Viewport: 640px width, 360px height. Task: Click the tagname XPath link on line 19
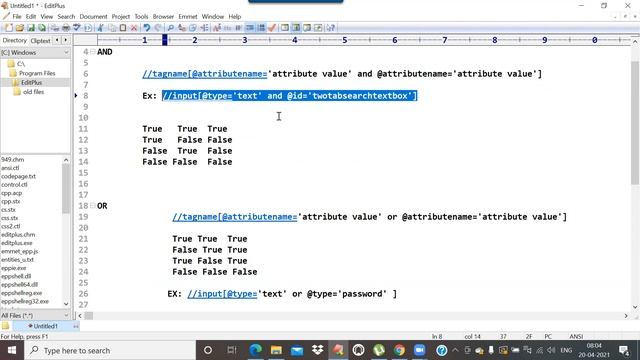[234, 217]
